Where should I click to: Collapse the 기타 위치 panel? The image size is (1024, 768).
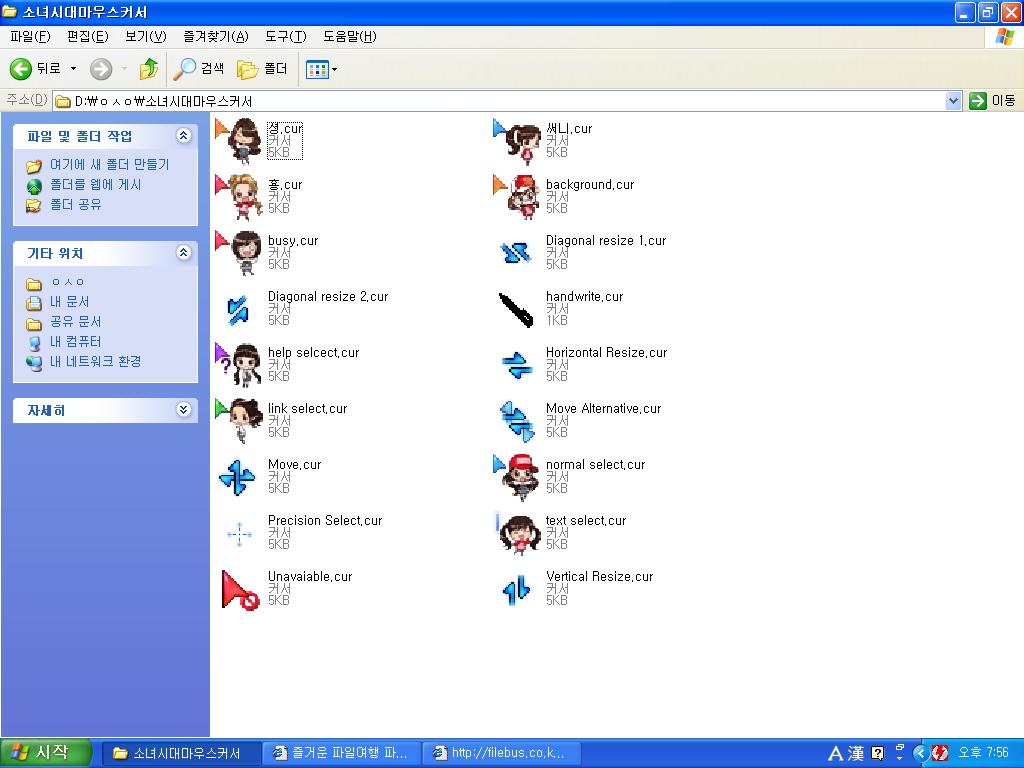pyautogui.click(x=183, y=253)
